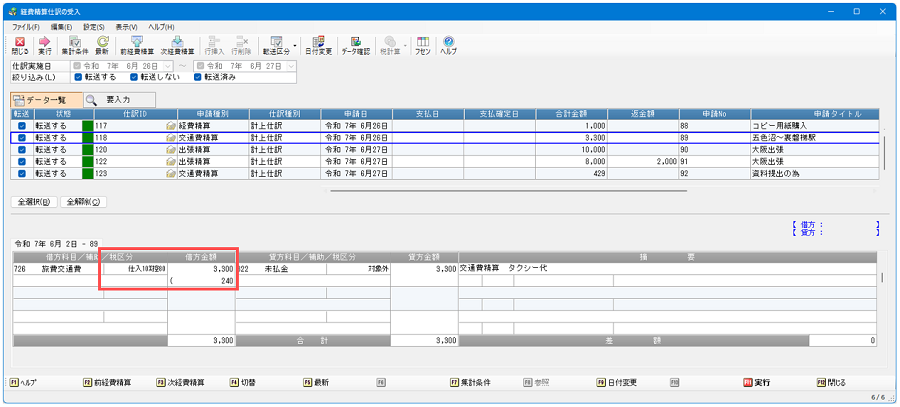Uncheck 転送 checkbox for 仕訳ID 123

(22, 174)
